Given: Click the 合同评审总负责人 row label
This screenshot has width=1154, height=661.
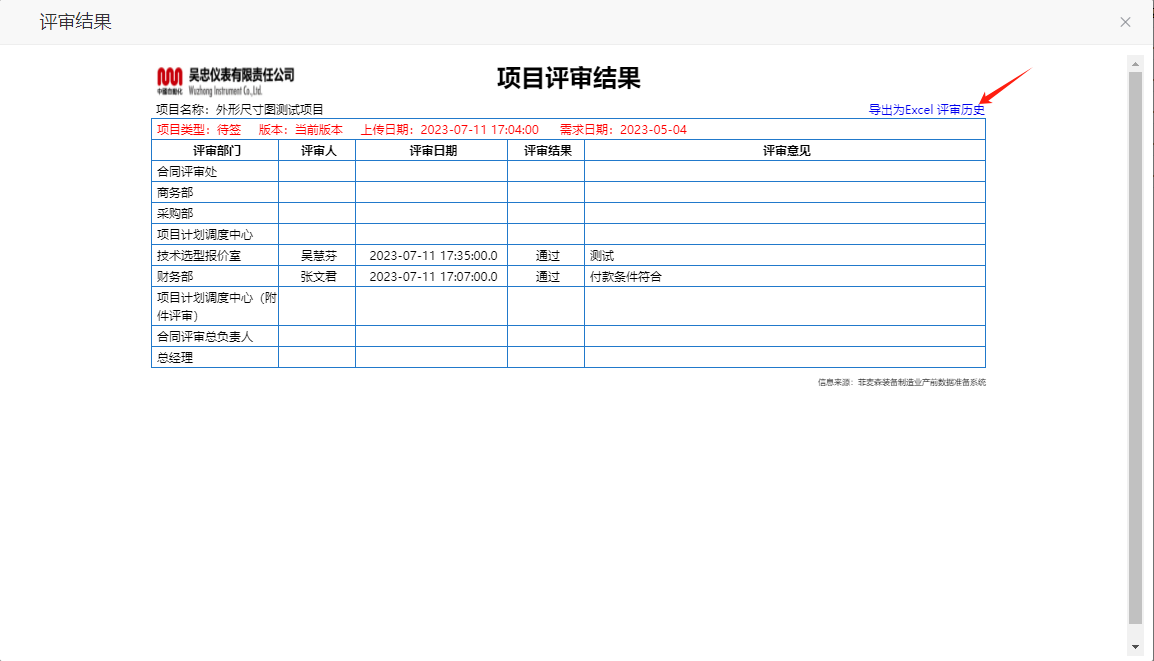Looking at the screenshot, I should [x=205, y=337].
